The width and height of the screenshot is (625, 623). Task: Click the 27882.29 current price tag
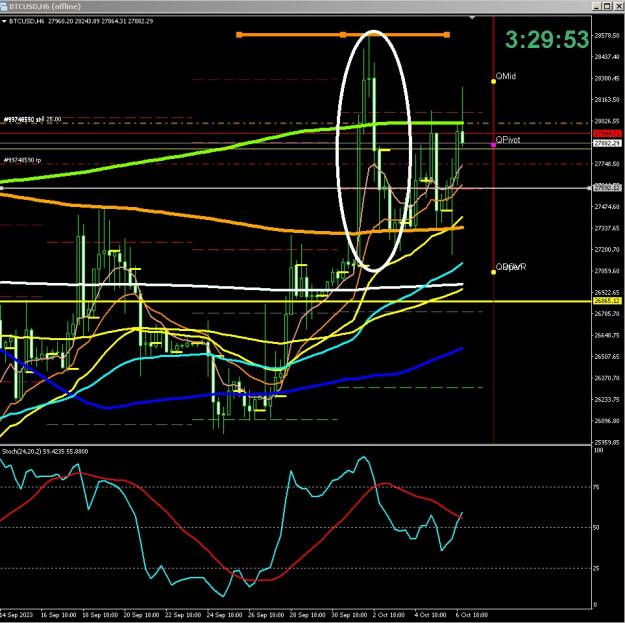(x=607, y=143)
